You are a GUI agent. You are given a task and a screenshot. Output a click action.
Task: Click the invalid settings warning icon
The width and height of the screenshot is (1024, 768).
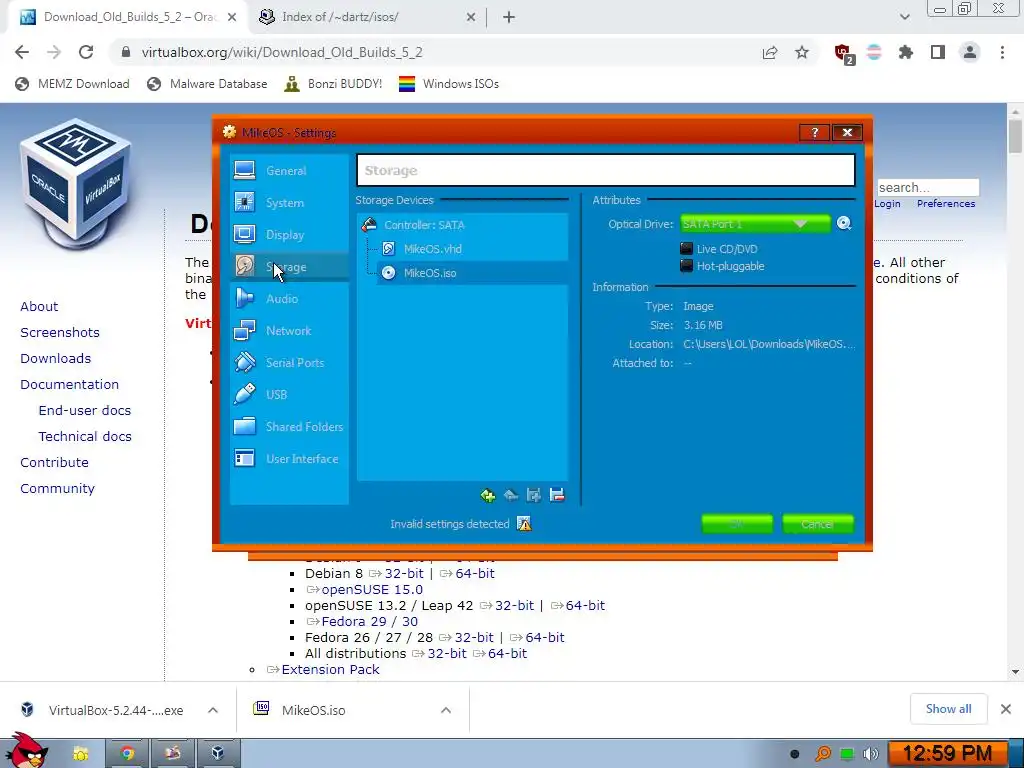click(x=524, y=524)
